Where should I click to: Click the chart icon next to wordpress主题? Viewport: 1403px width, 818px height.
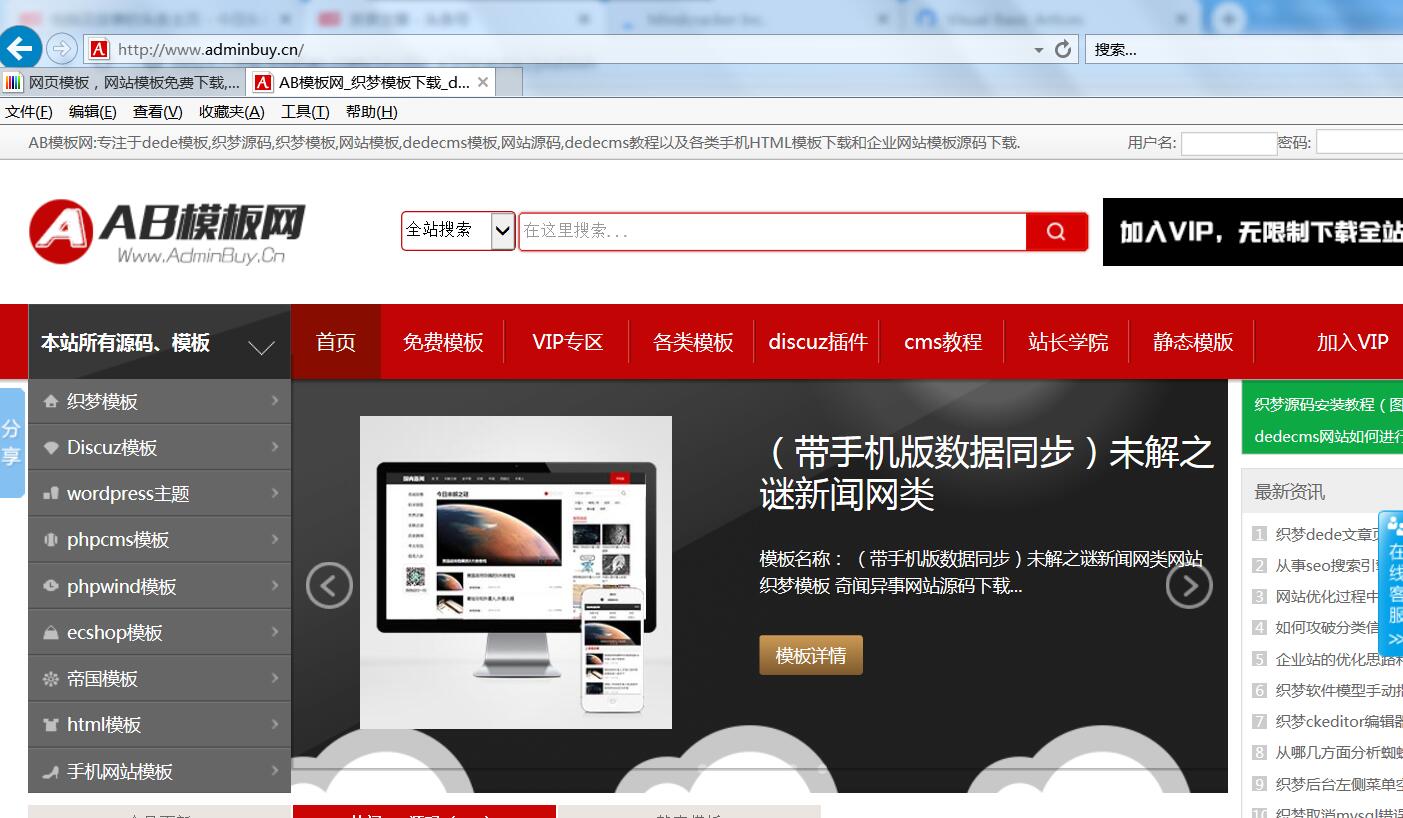tap(51, 492)
